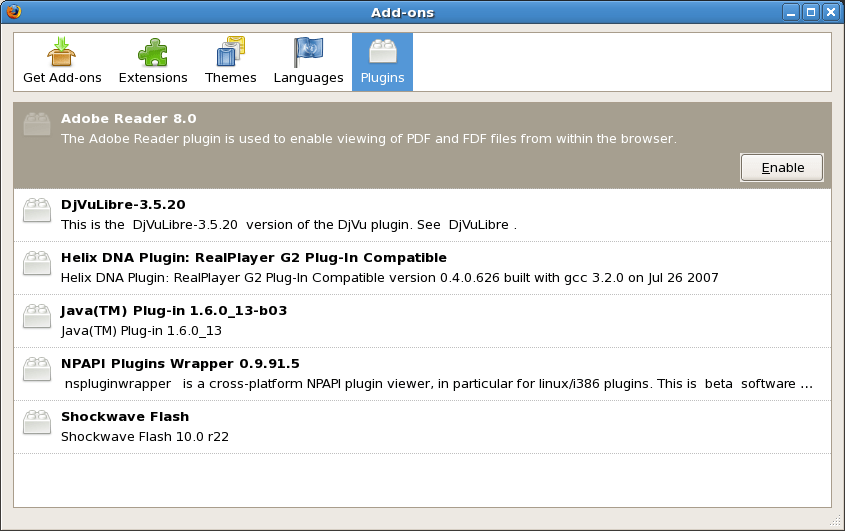Click the Shockwave Flash brick icon

point(37,422)
